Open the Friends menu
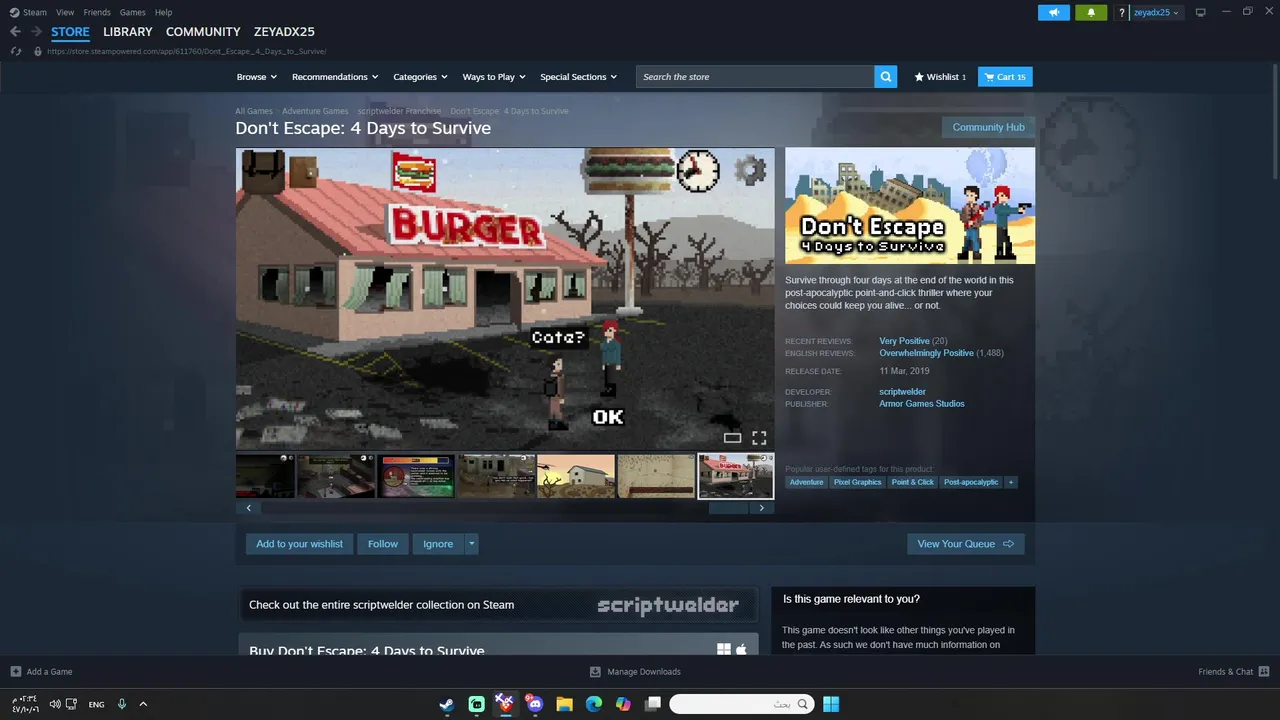This screenshot has height=720, width=1280. (x=97, y=12)
